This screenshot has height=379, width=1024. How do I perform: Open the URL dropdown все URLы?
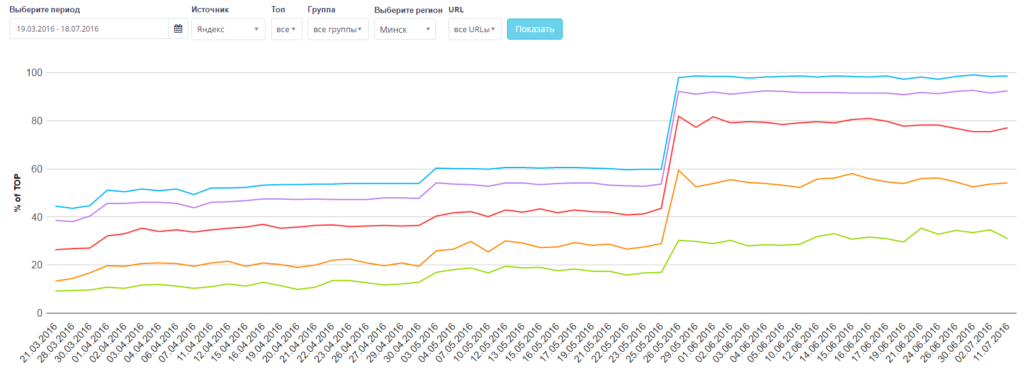475,29
